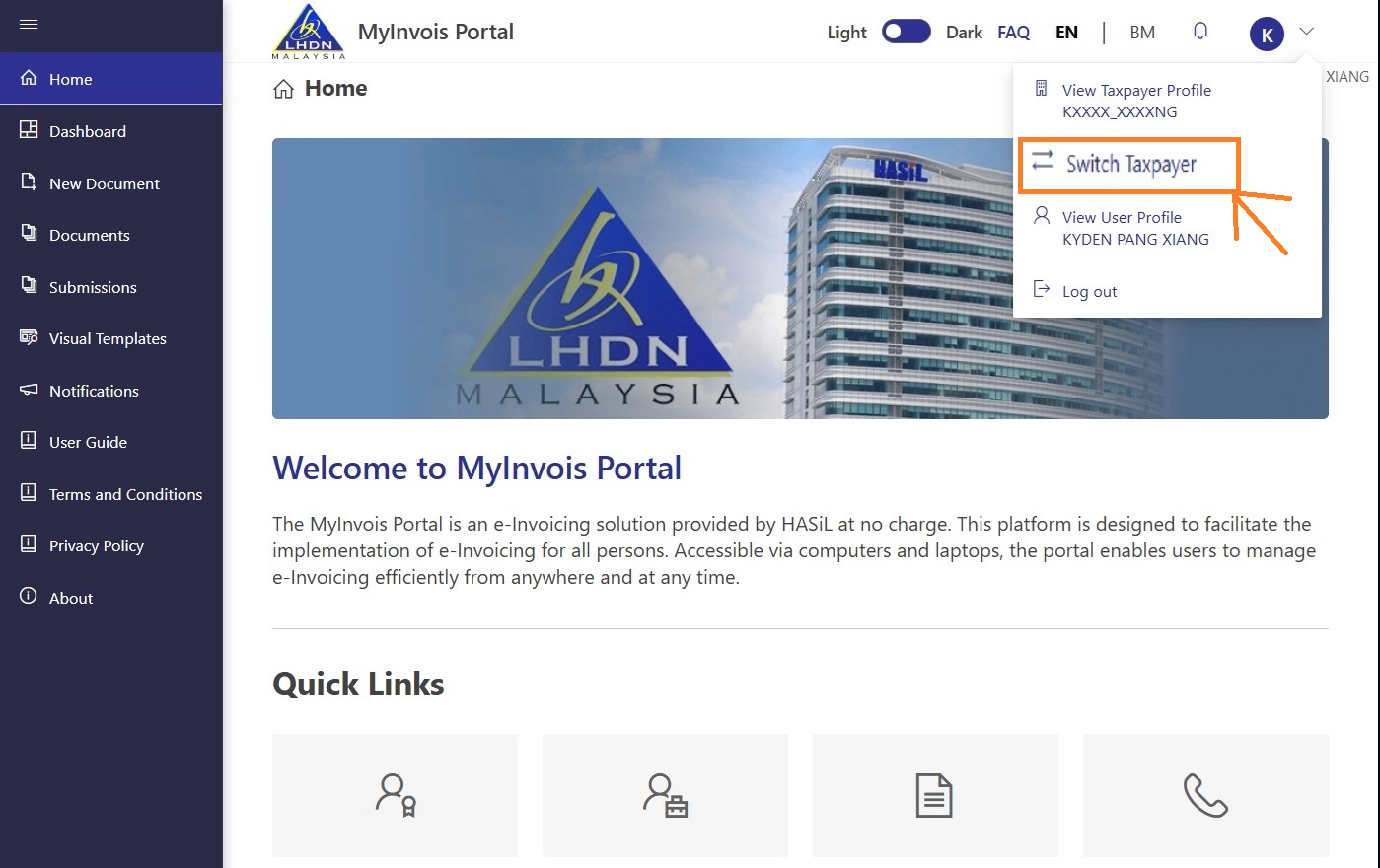Open New Document in sidebar
1380x868 pixels.
pos(104,183)
